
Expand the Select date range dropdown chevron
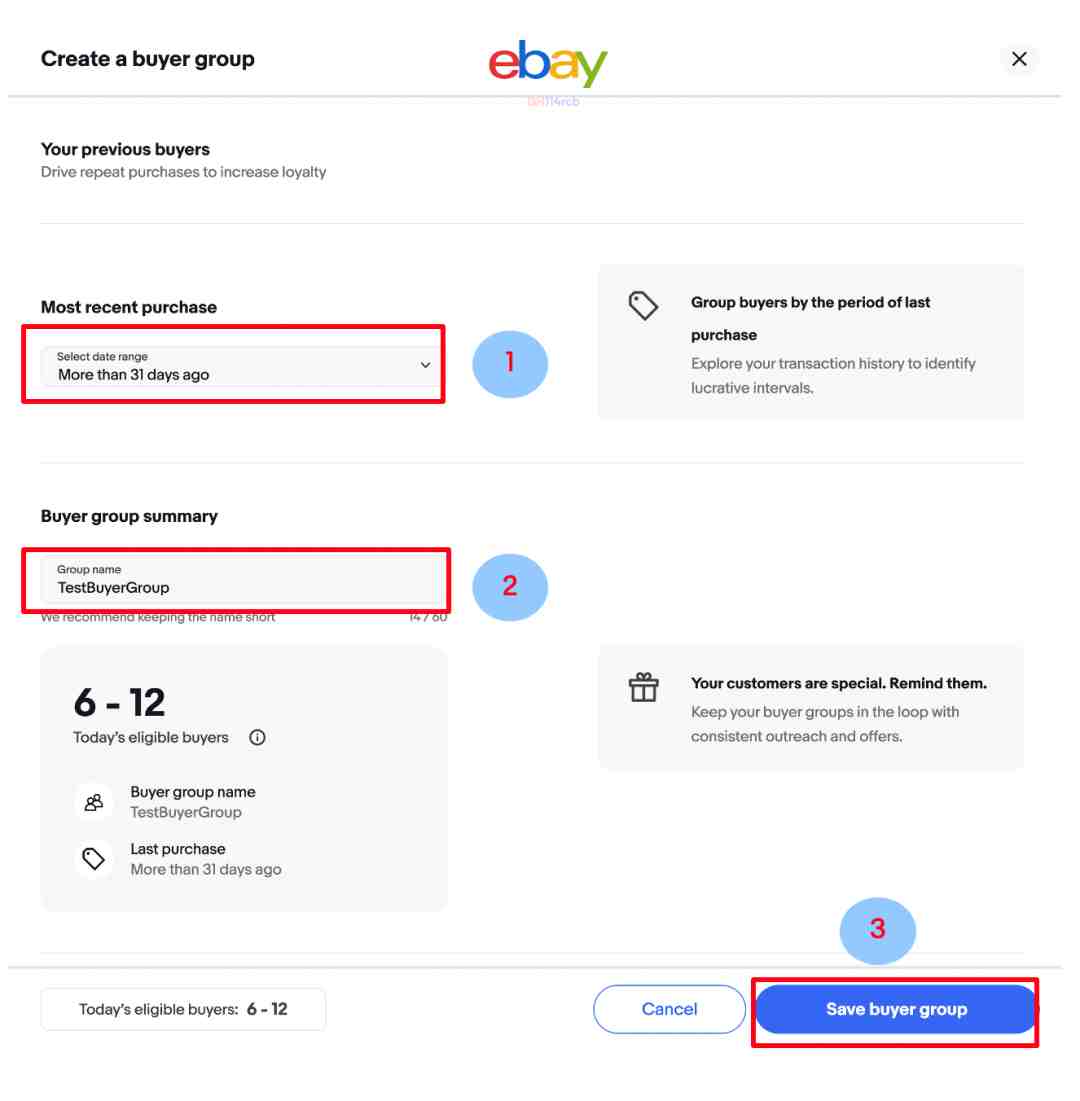pyautogui.click(x=425, y=365)
